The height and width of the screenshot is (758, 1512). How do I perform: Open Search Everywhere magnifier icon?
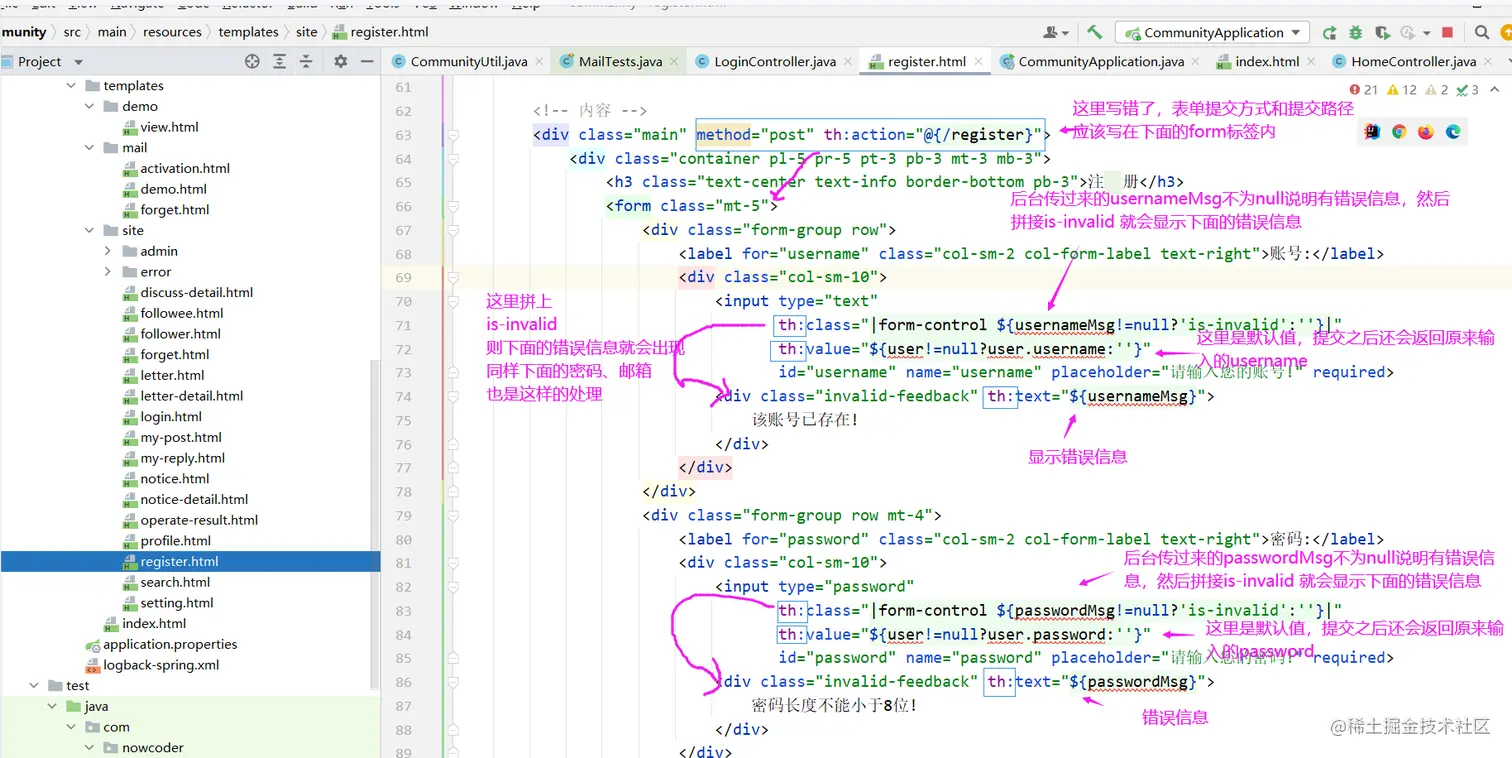pyautogui.click(x=1482, y=32)
